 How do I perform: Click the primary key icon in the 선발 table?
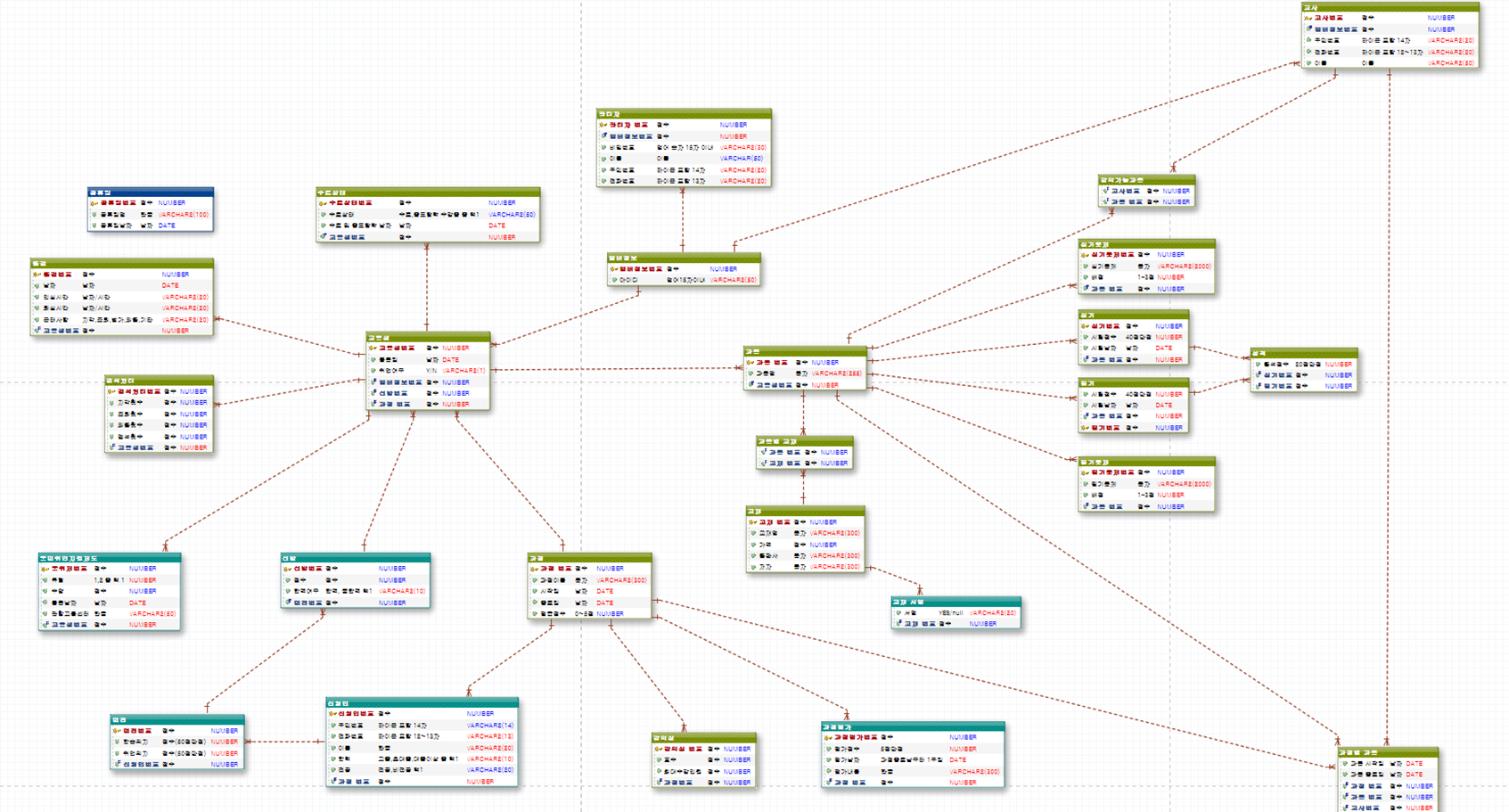tap(288, 569)
